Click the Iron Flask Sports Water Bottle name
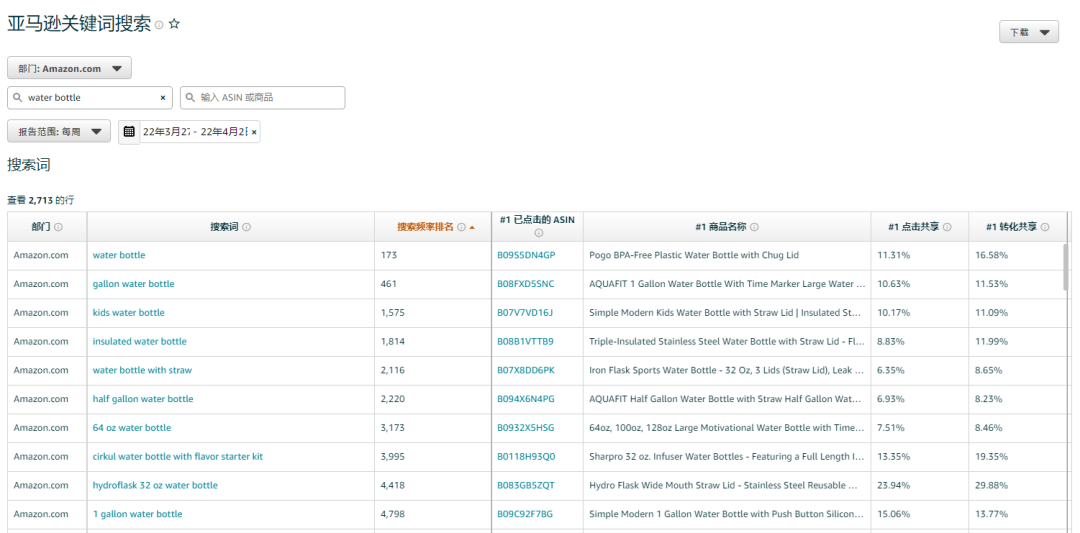The image size is (1080, 533). pyautogui.click(x=727, y=370)
